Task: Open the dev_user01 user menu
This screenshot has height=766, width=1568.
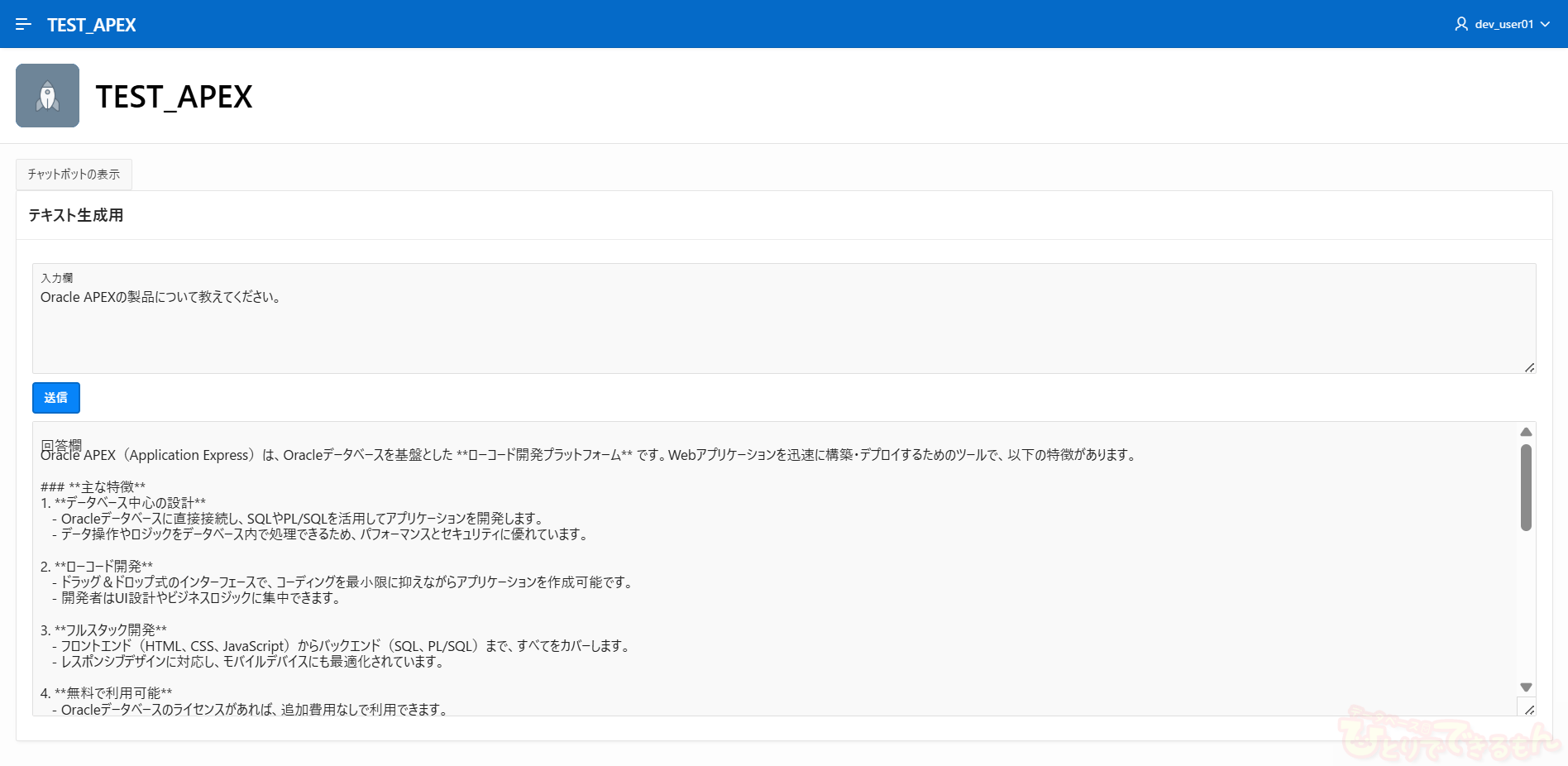Action: [1503, 24]
